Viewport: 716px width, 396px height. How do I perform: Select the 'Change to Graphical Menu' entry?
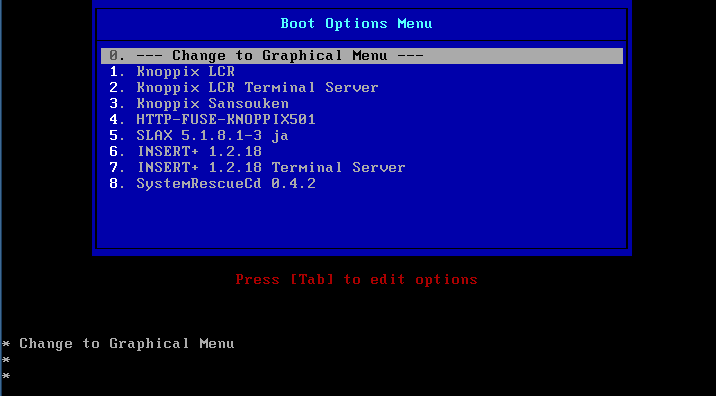pyautogui.click(x=362, y=56)
